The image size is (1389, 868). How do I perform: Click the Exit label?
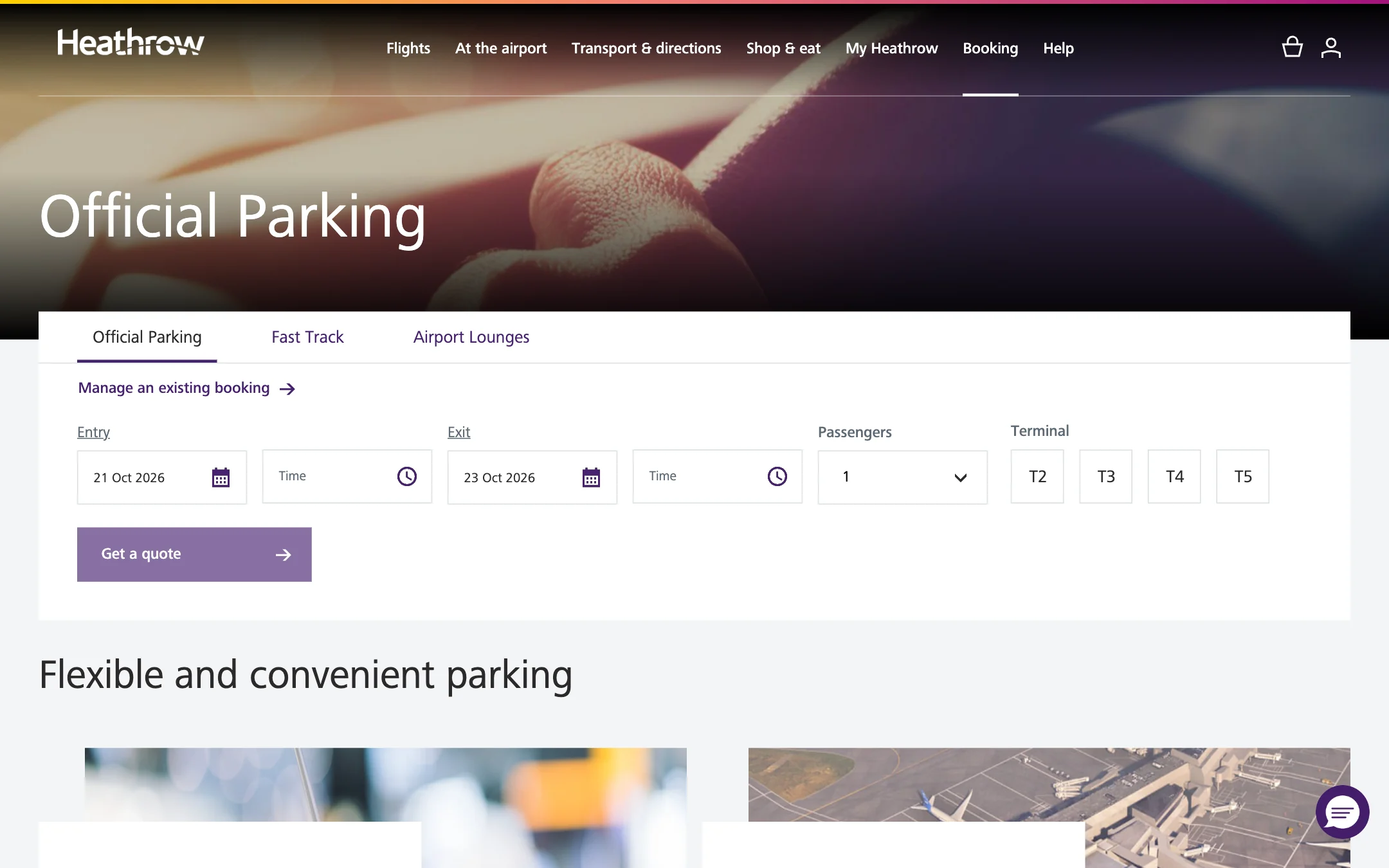(458, 432)
